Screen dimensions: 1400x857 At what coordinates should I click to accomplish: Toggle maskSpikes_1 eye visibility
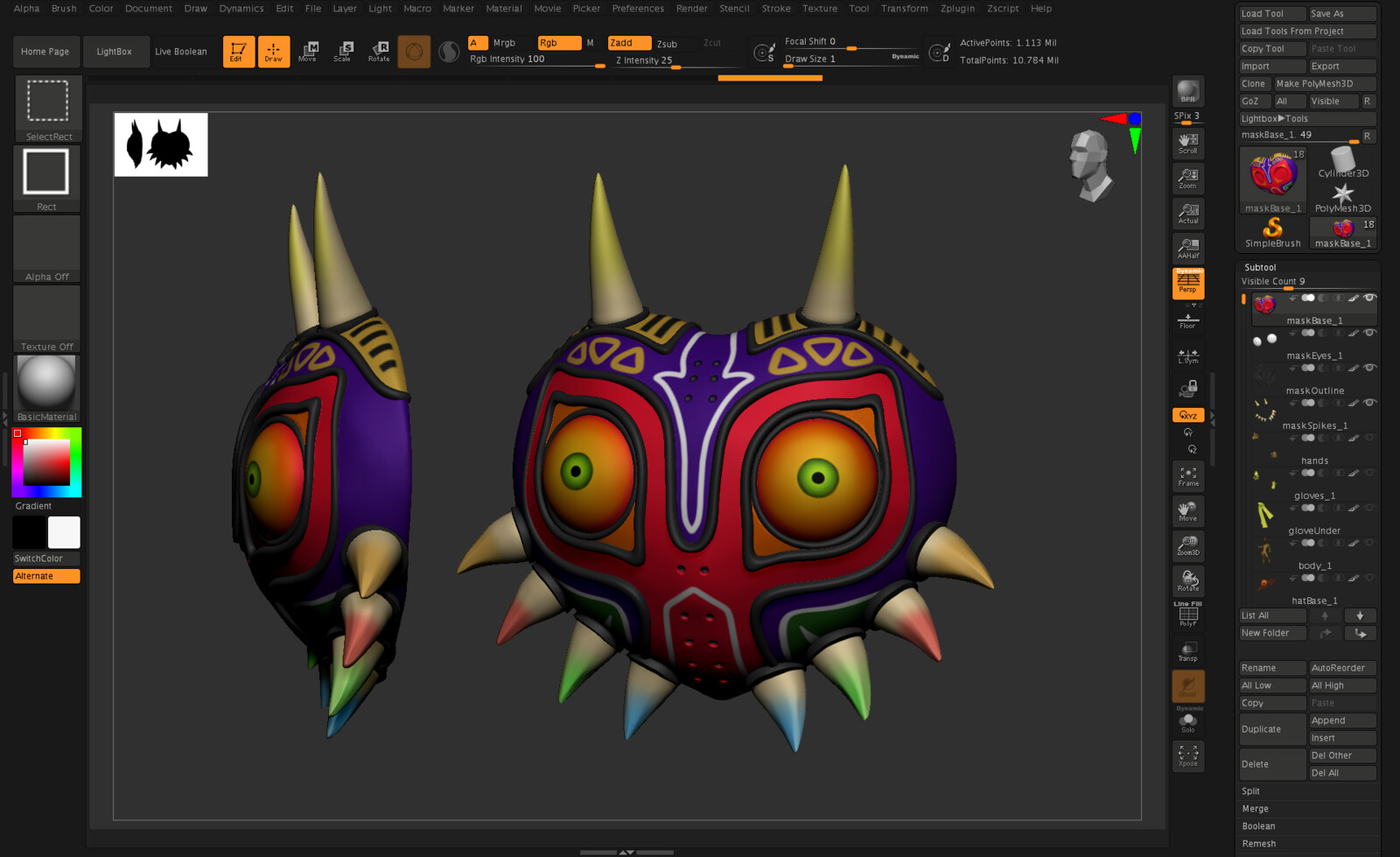click(x=1369, y=403)
